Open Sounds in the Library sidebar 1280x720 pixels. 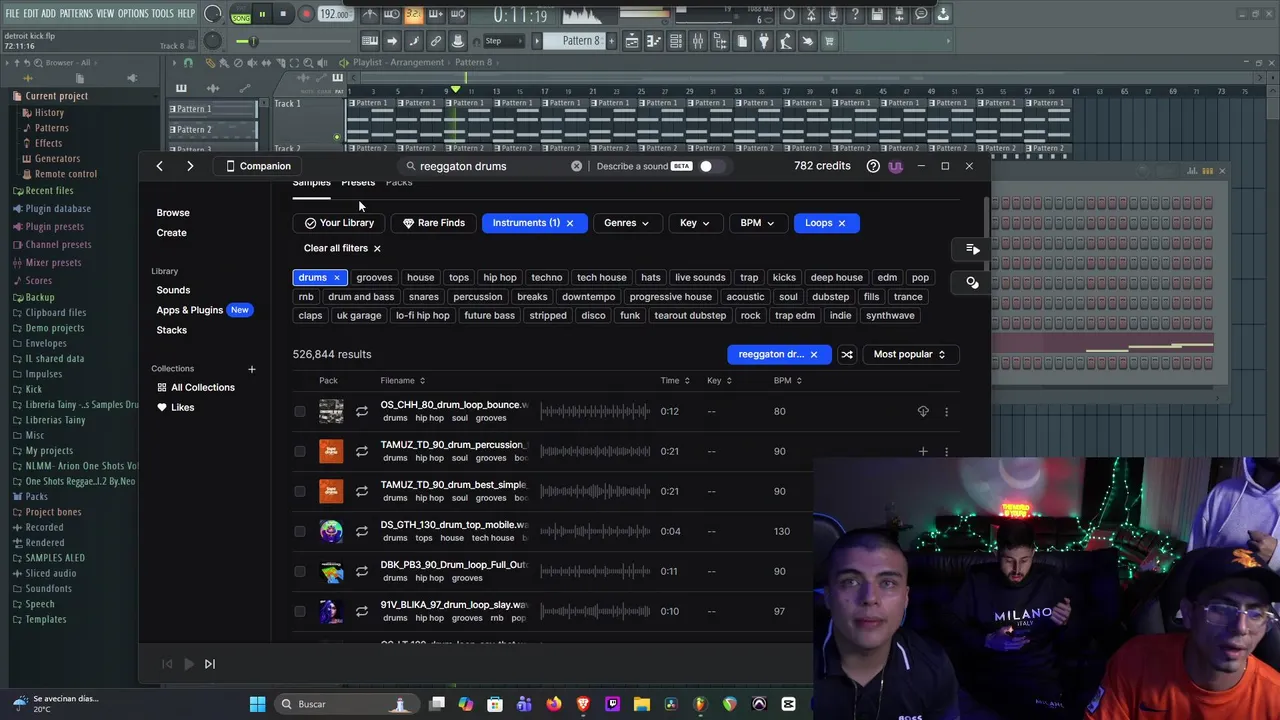coord(173,290)
